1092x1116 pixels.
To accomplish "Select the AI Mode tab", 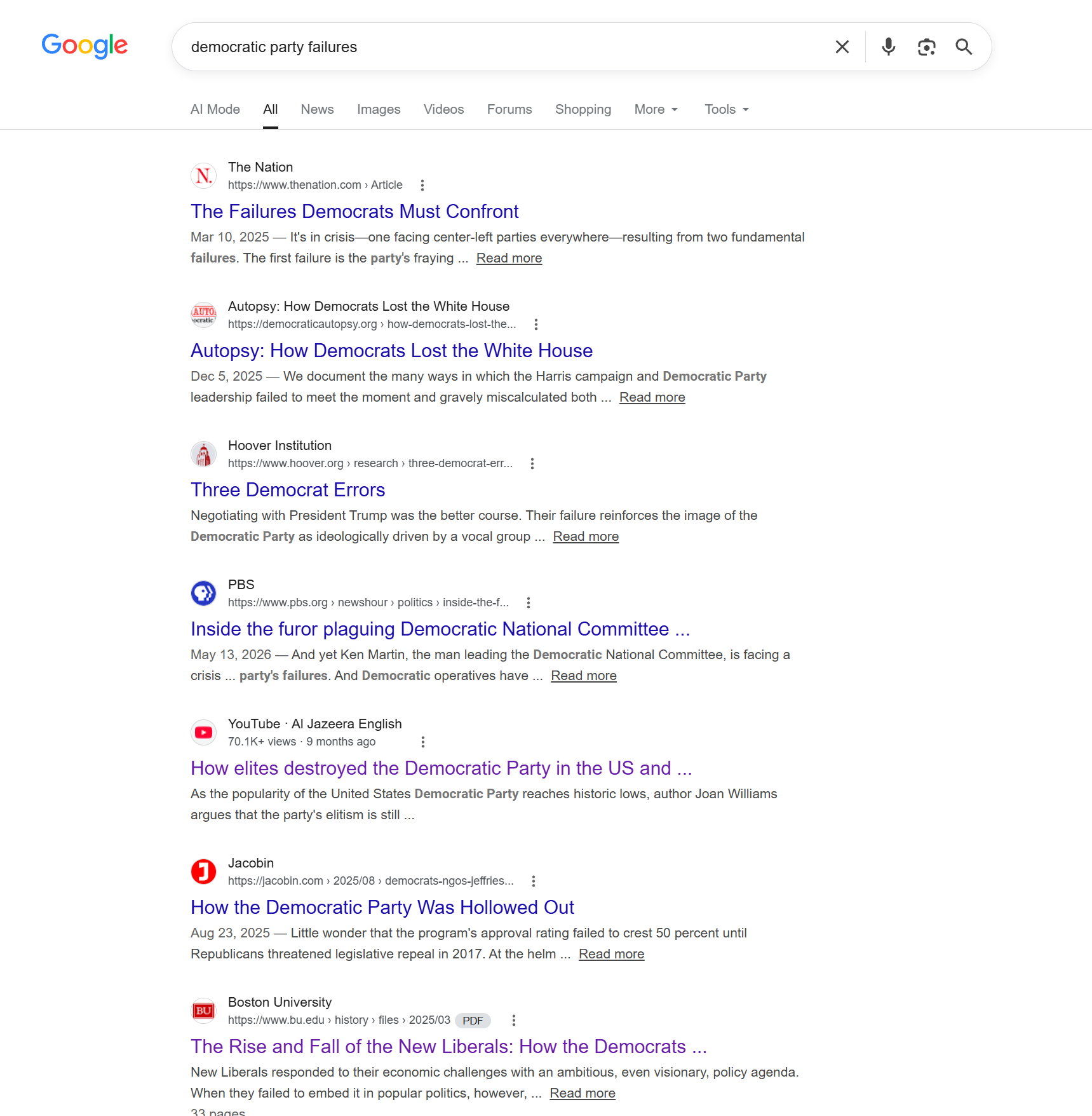I will 215,109.
